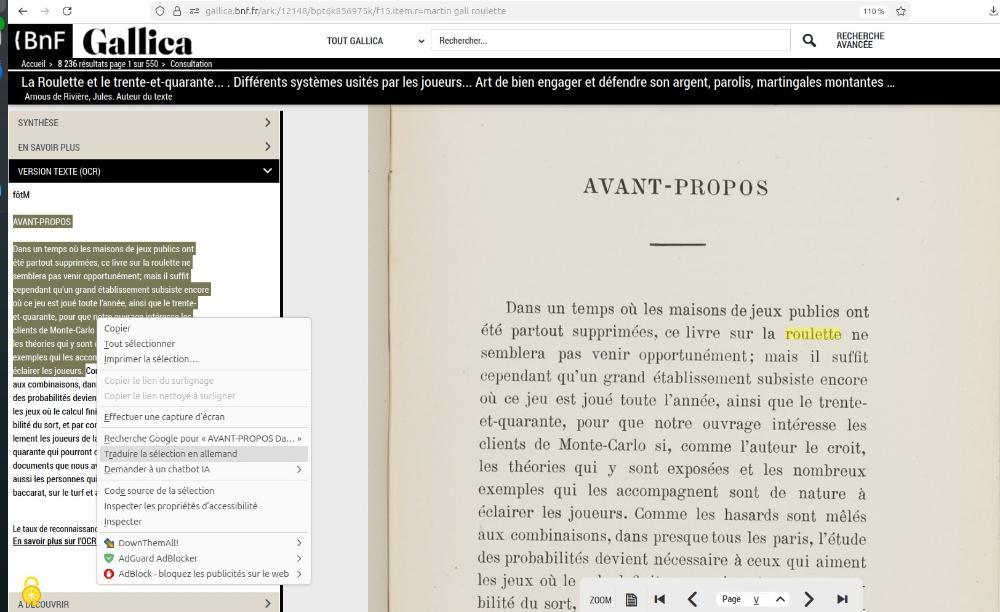Reload the page in the browser
Image resolution: width=1000 pixels, height=612 pixels.
(67, 11)
